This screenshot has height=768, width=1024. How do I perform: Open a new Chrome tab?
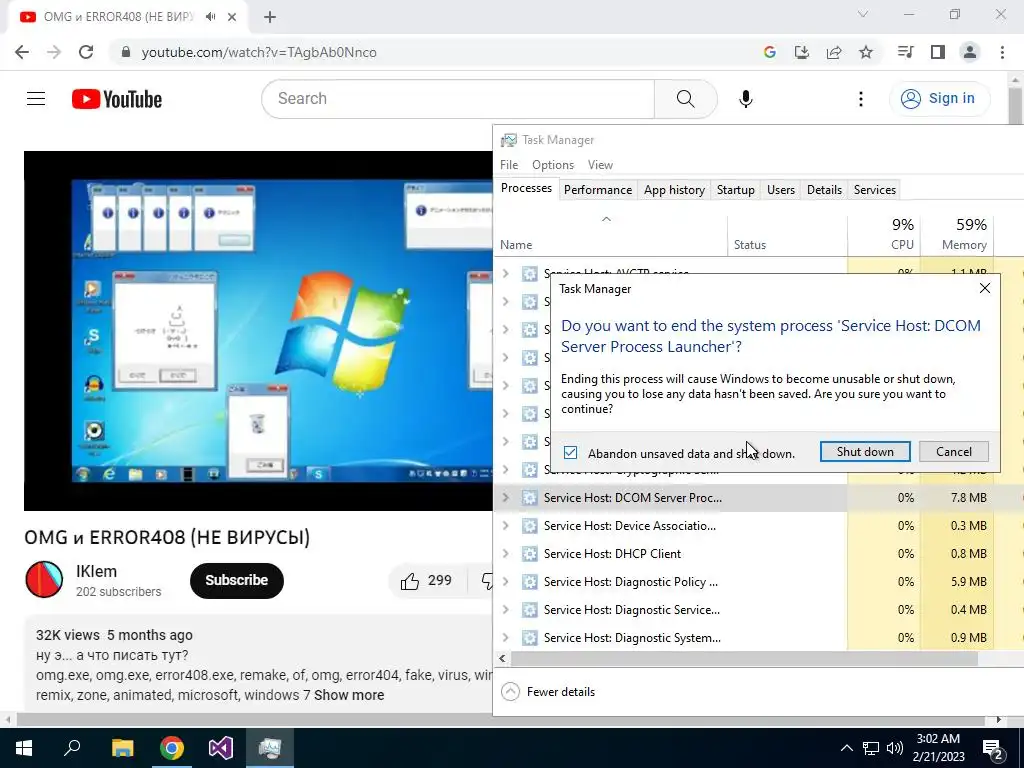click(x=270, y=17)
